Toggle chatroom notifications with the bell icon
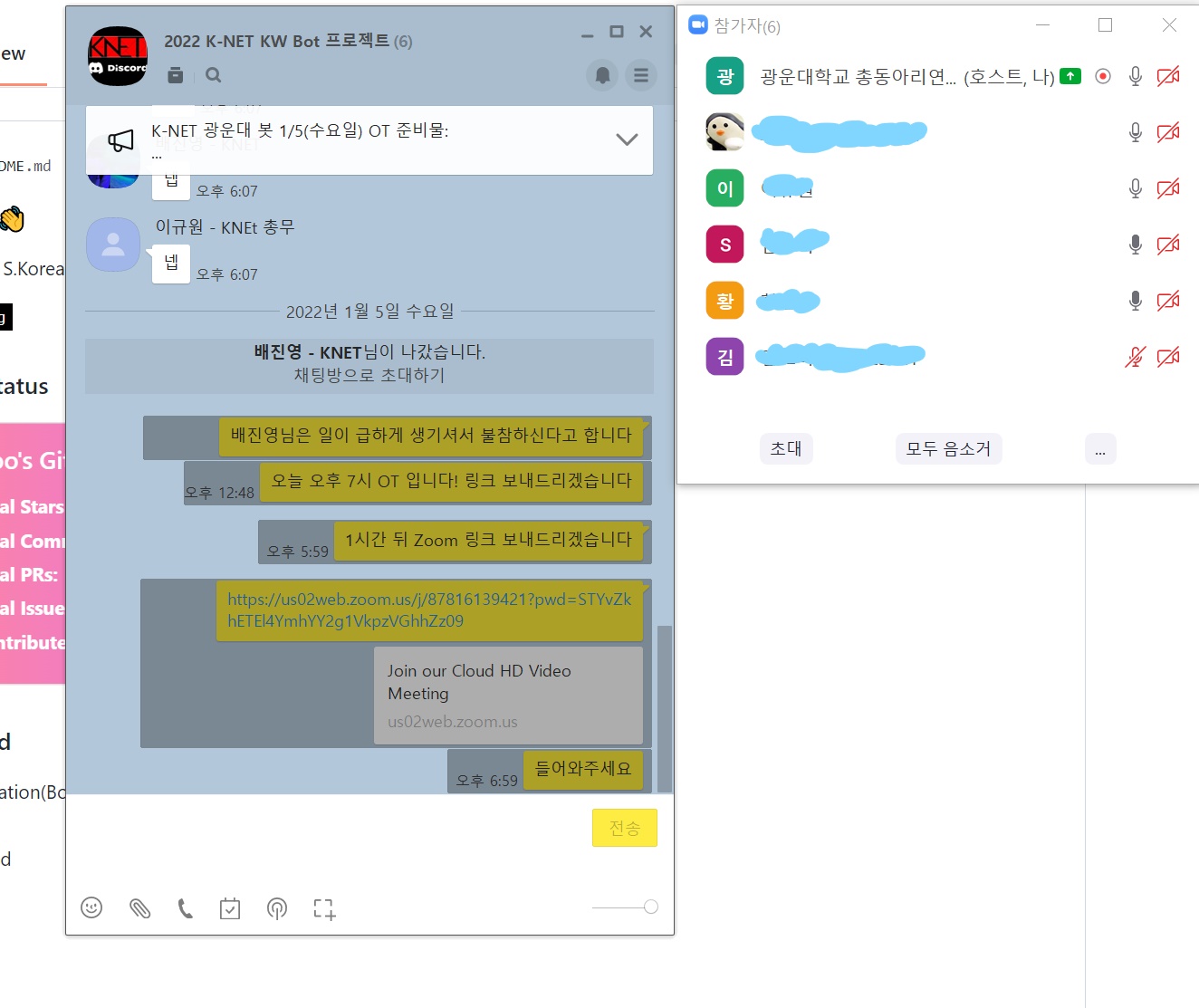1199x1008 pixels. pyautogui.click(x=602, y=75)
